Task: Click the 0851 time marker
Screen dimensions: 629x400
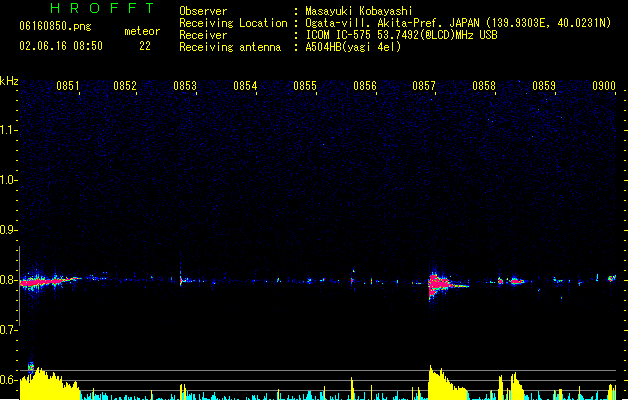Action: tap(68, 86)
